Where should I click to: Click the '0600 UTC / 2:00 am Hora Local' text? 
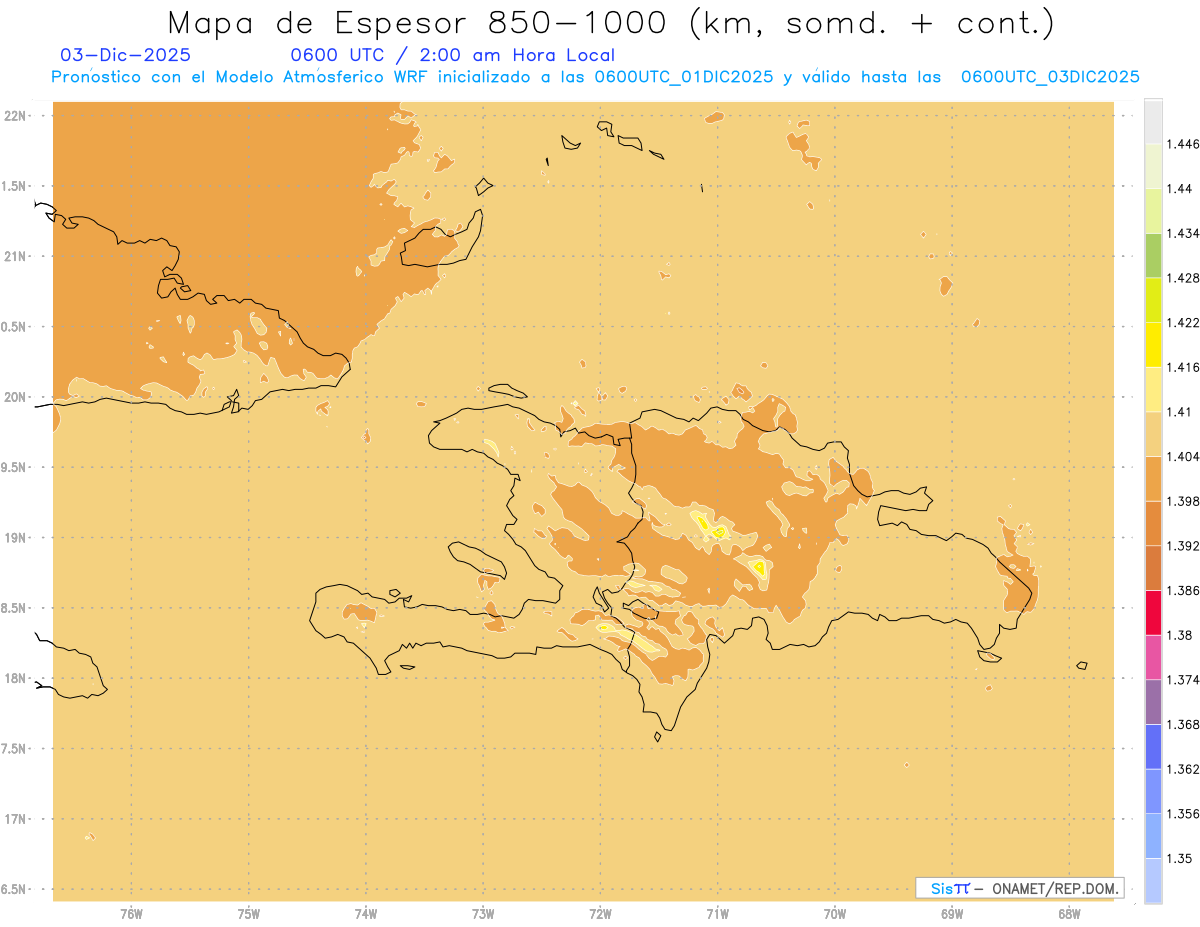(452, 55)
